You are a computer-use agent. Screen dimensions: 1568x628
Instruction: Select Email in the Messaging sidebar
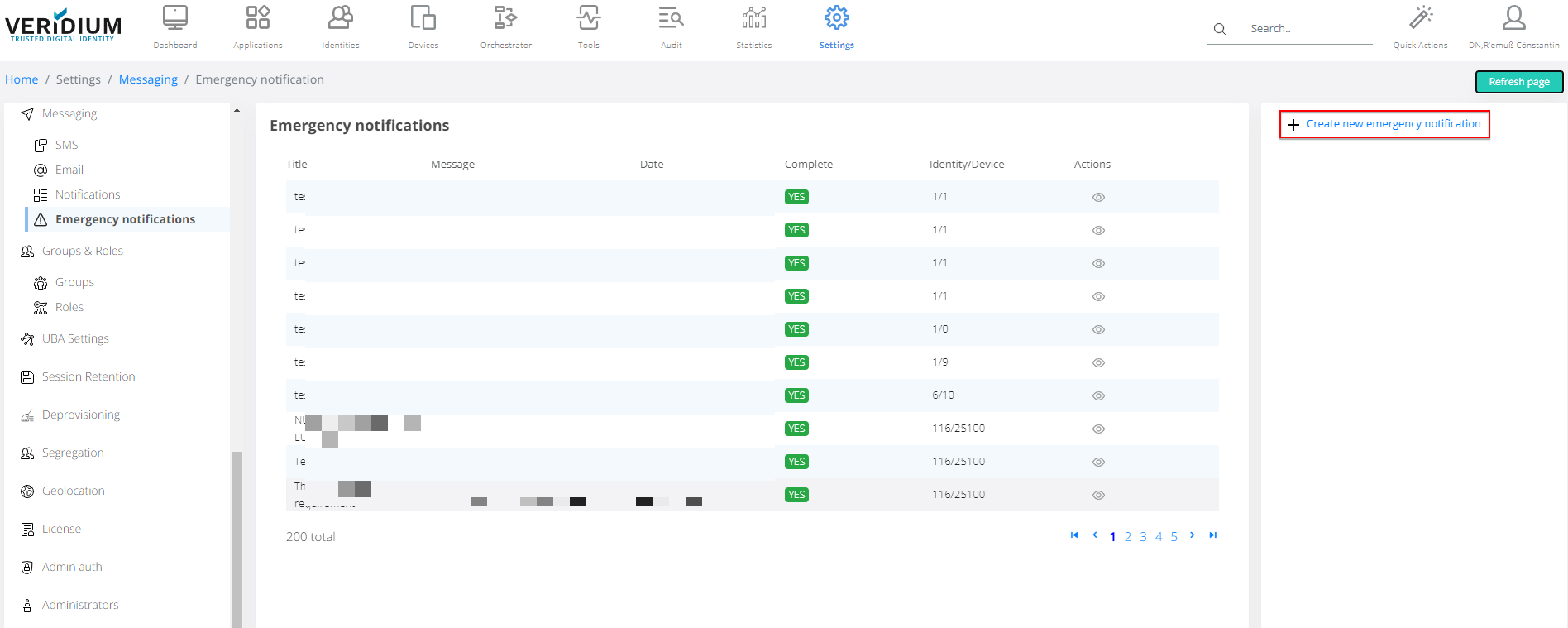[x=69, y=170]
